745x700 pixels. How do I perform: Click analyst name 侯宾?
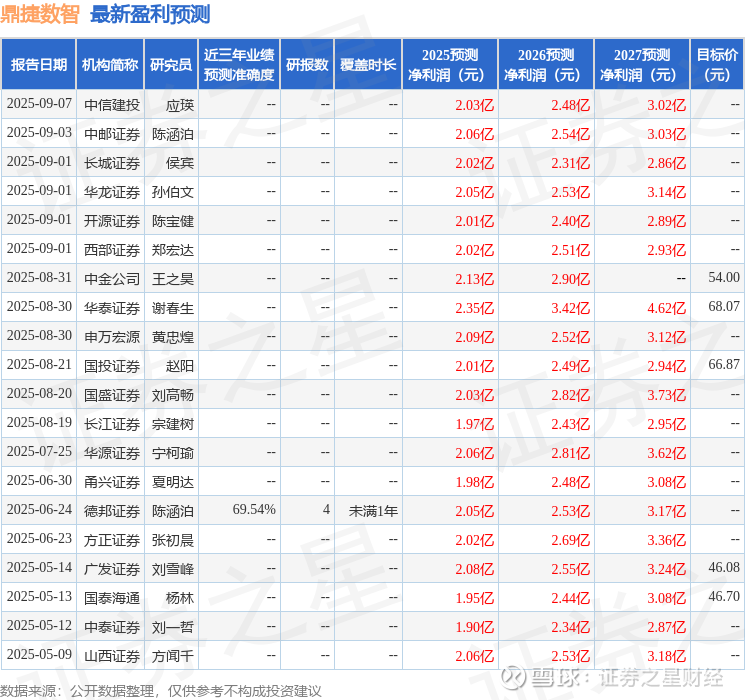pyautogui.click(x=180, y=163)
